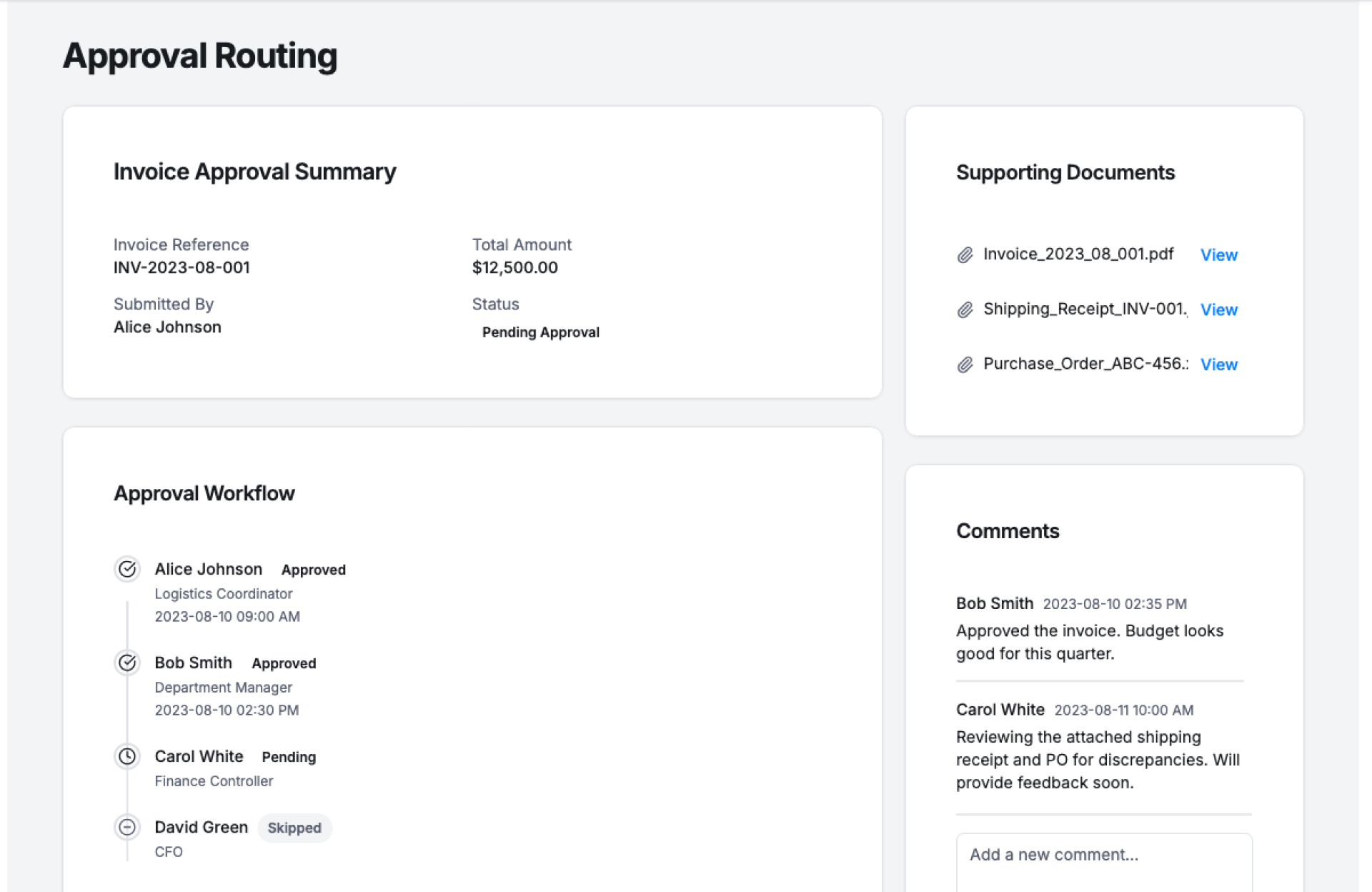Click David Green's skipped minus icon
1372x892 pixels.
(x=127, y=827)
